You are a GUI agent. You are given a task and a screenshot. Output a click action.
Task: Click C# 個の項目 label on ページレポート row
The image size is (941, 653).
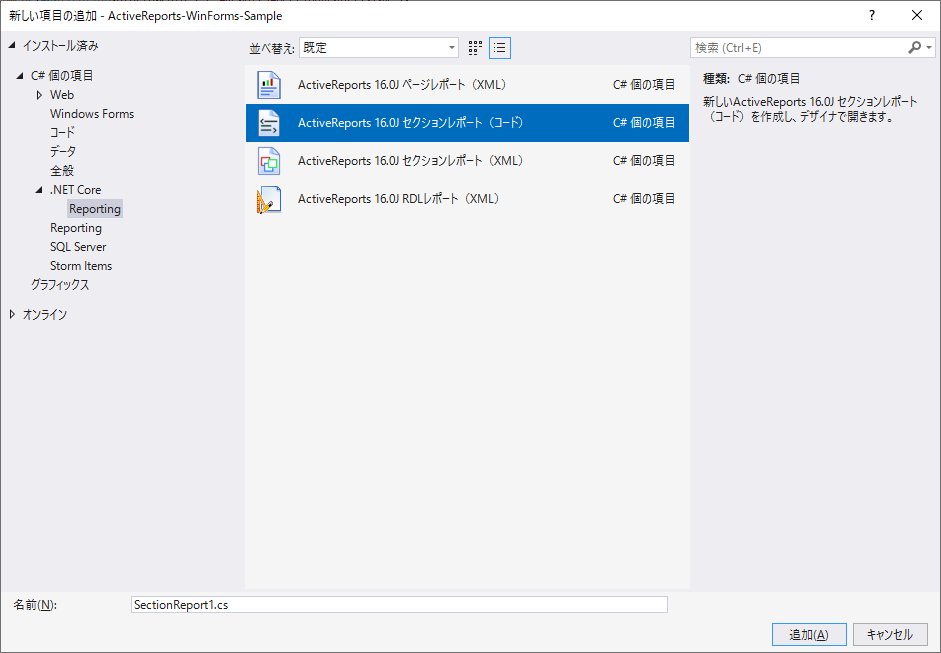tap(644, 85)
